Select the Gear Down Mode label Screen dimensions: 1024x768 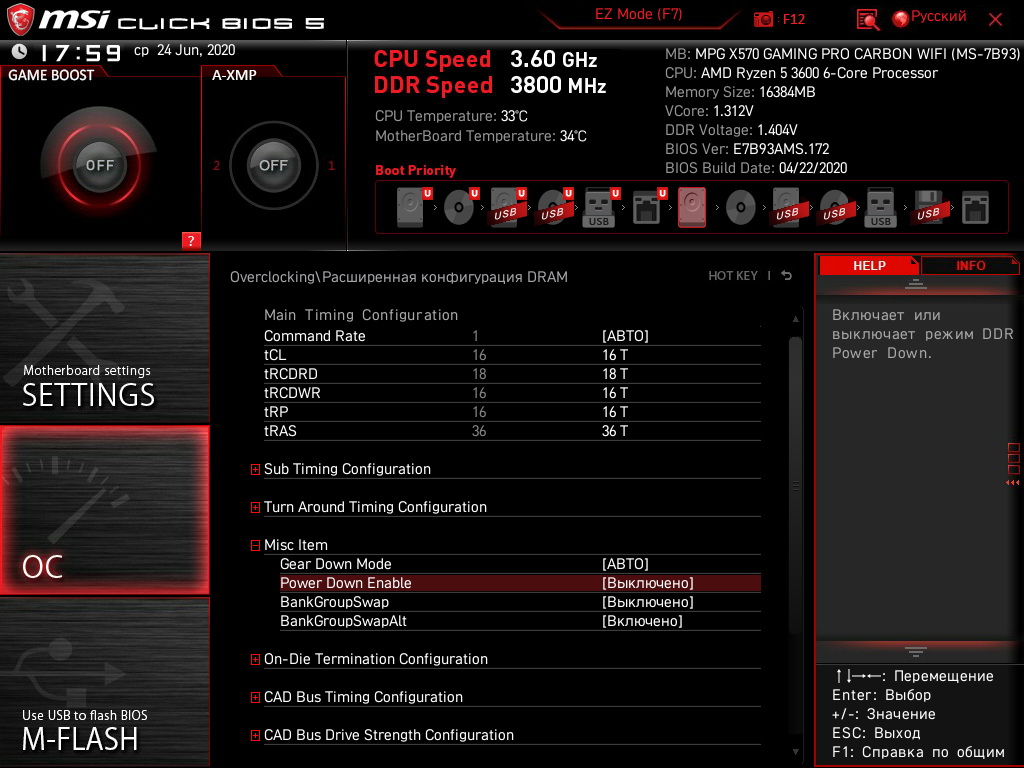coord(336,564)
